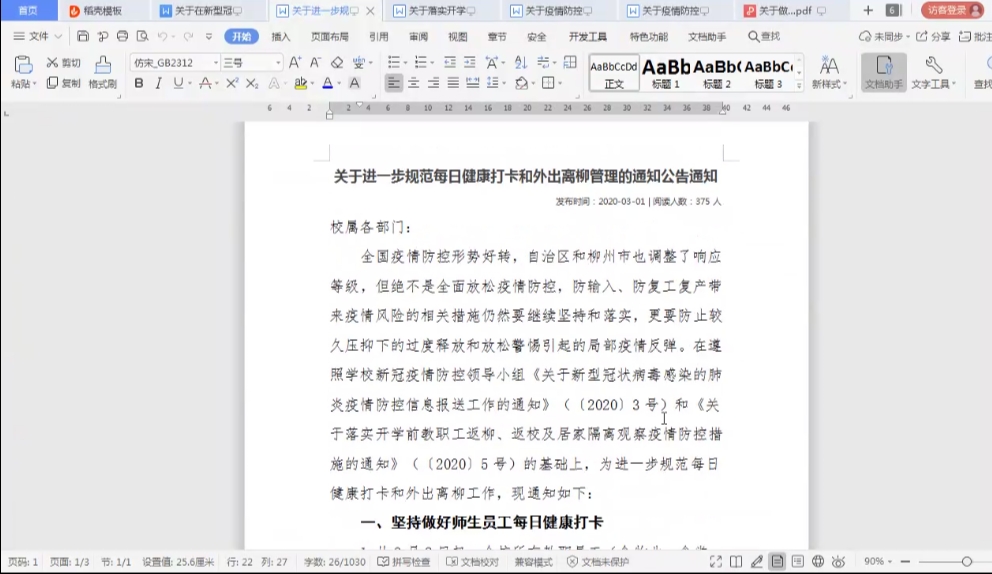This screenshot has width=992, height=574.
Task: Click the increase font size icon
Action: (x=295, y=63)
